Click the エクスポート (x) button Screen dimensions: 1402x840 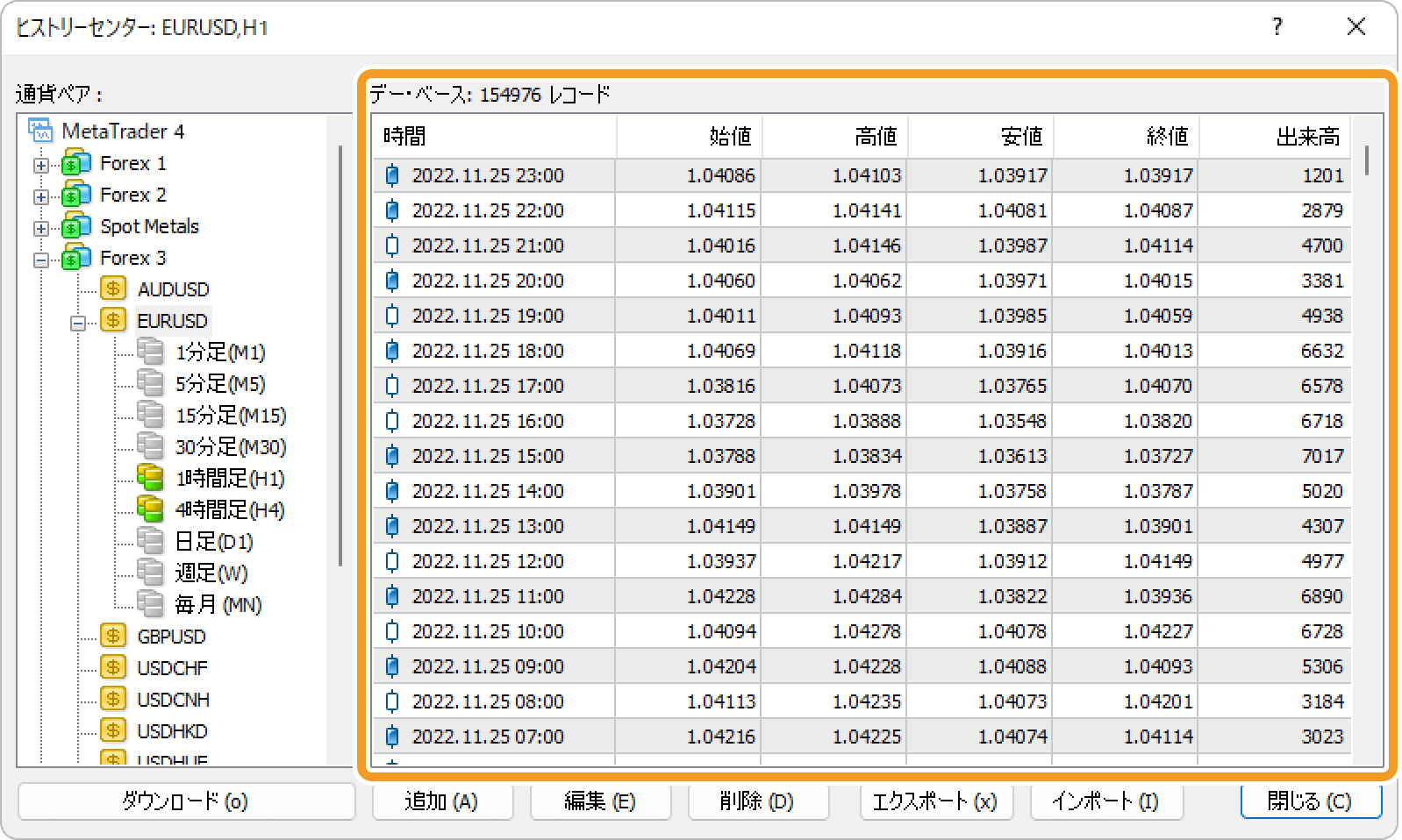[x=936, y=801]
